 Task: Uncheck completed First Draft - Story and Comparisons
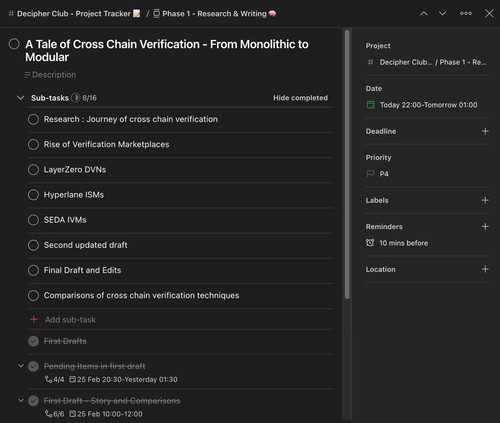pyautogui.click(x=33, y=401)
